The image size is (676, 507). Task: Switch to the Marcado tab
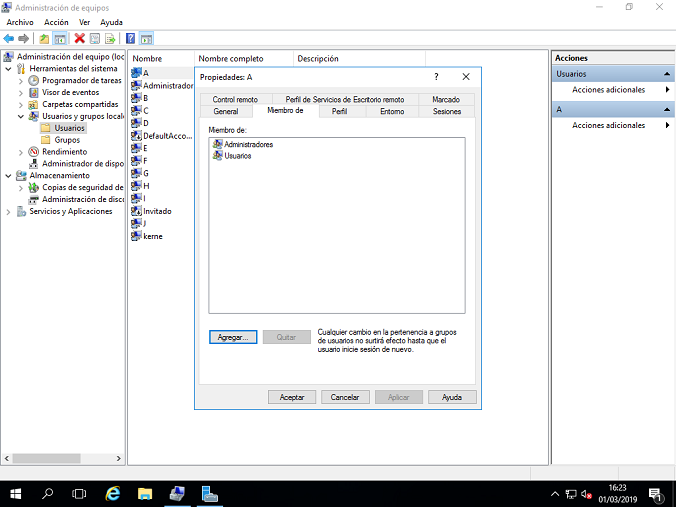point(446,99)
